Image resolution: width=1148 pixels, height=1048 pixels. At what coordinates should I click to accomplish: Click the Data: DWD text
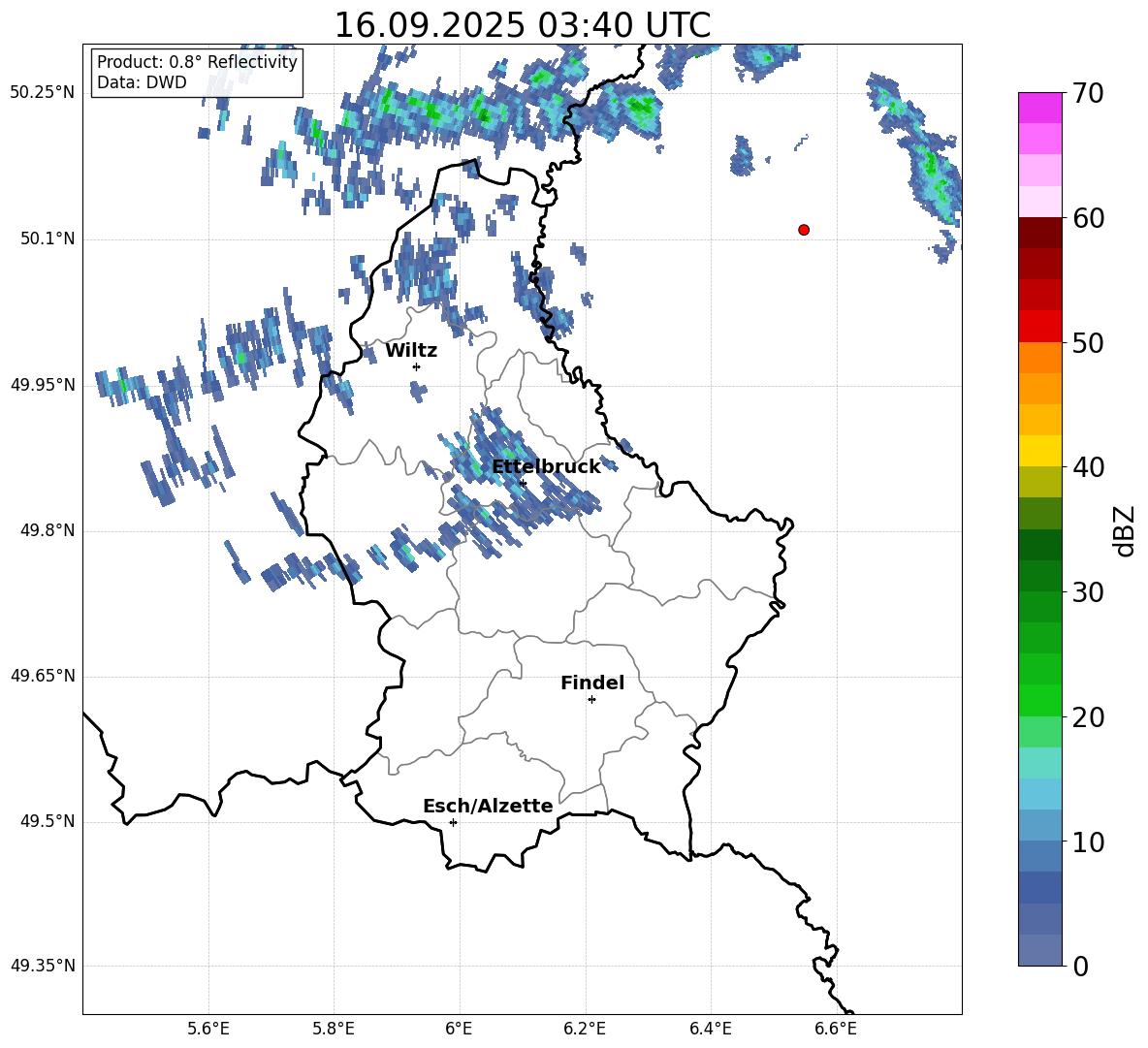coord(142,82)
